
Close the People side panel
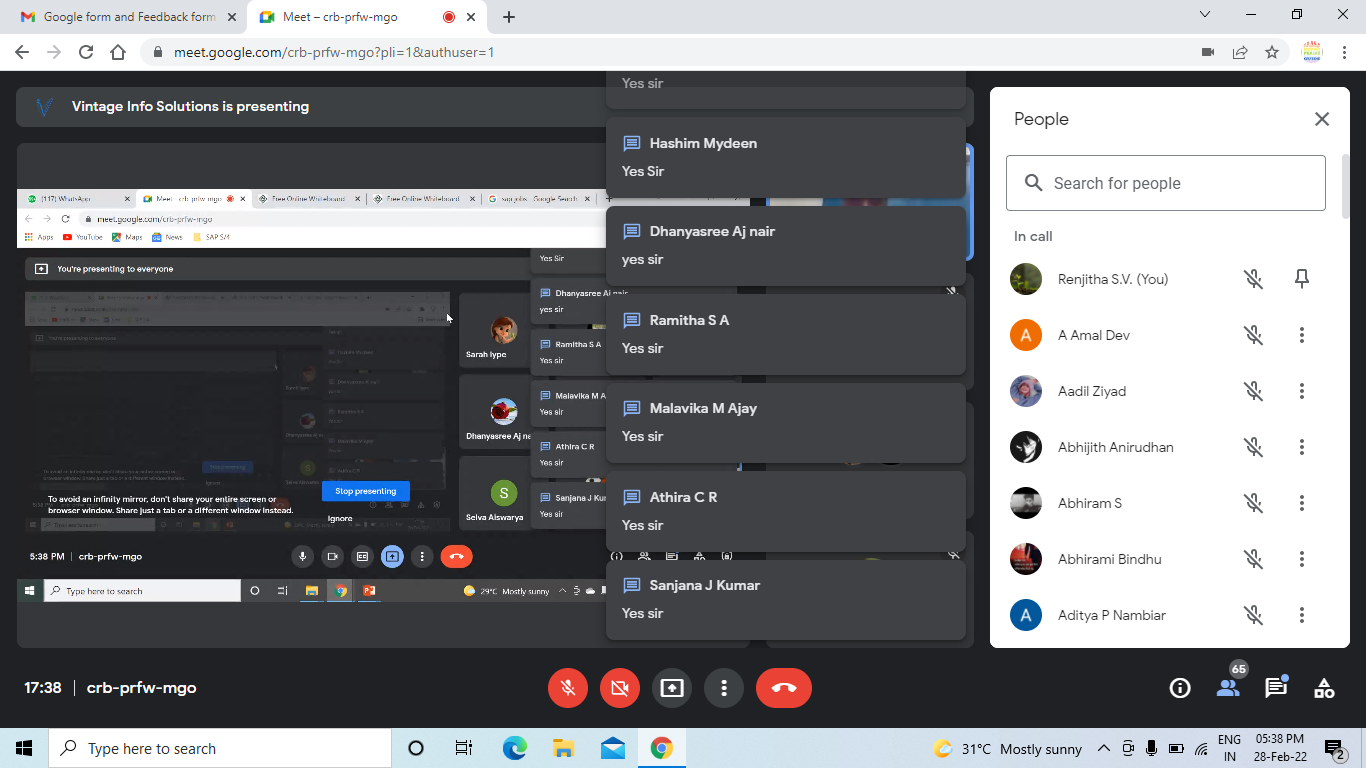coord(1322,119)
